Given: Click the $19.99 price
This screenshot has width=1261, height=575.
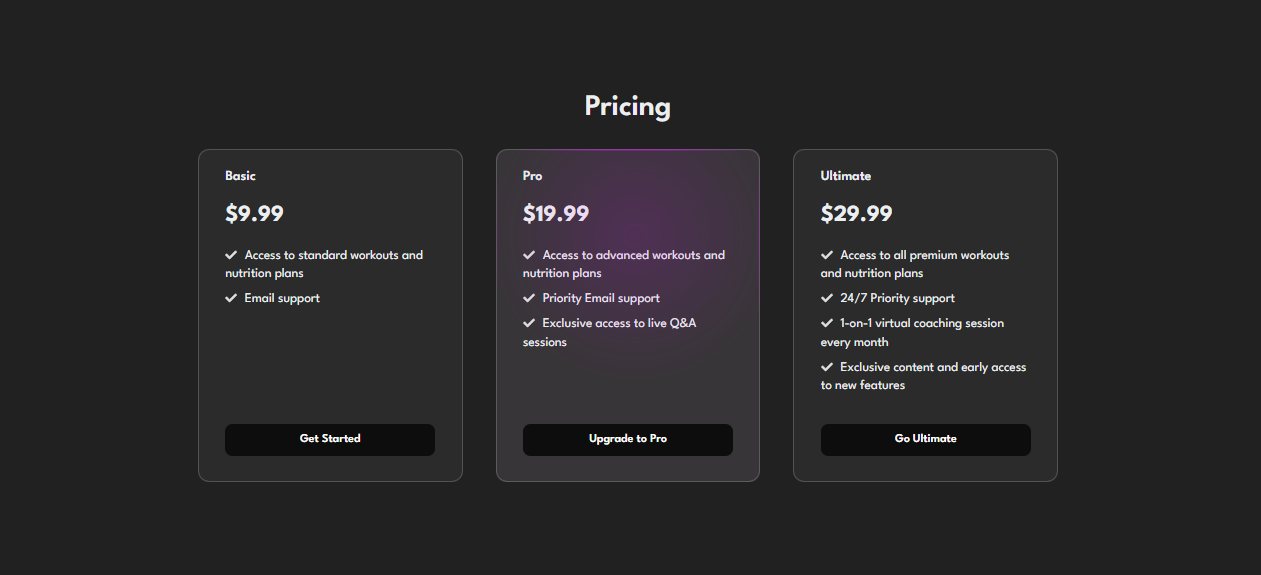Looking at the screenshot, I should (x=556, y=213).
